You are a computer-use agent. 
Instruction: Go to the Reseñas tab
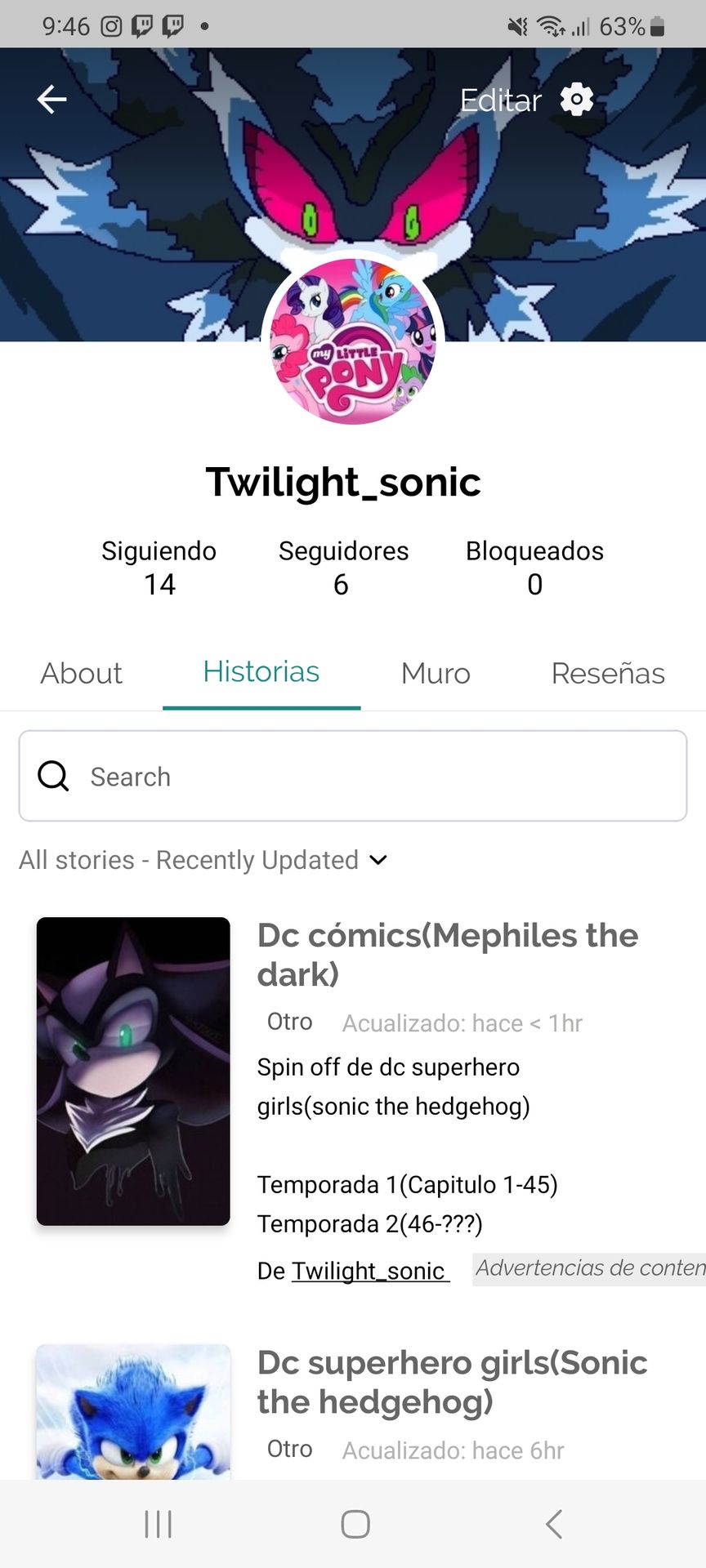(x=608, y=674)
